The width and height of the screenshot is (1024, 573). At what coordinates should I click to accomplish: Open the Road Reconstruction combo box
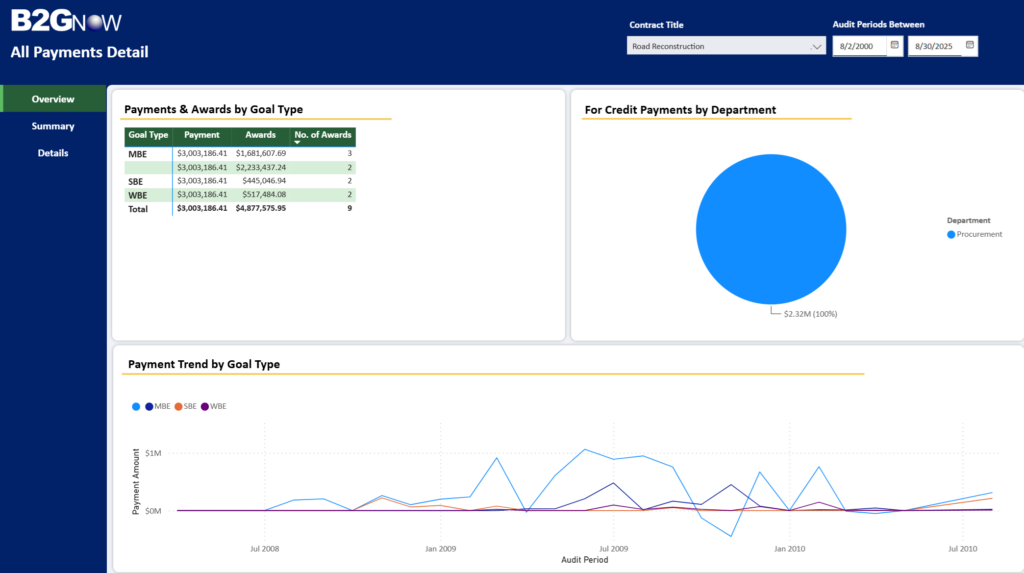click(x=726, y=46)
